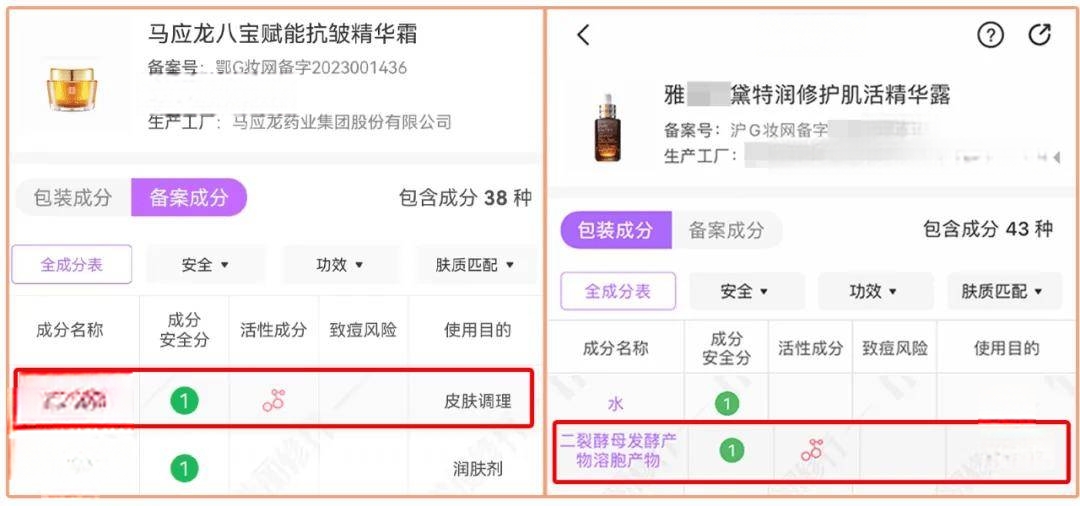Click 活性成分 column header in left table

(x=273, y=330)
